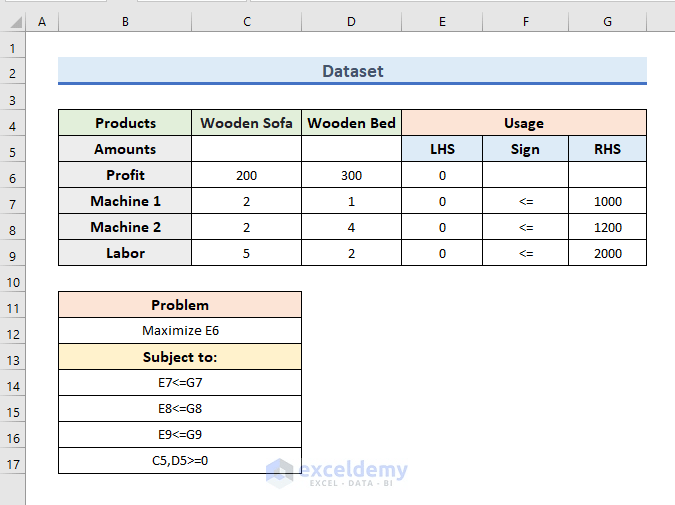This screenshot has width=675, height=505.
Task: Click the LHS header cell
Action: click(442, 149)
